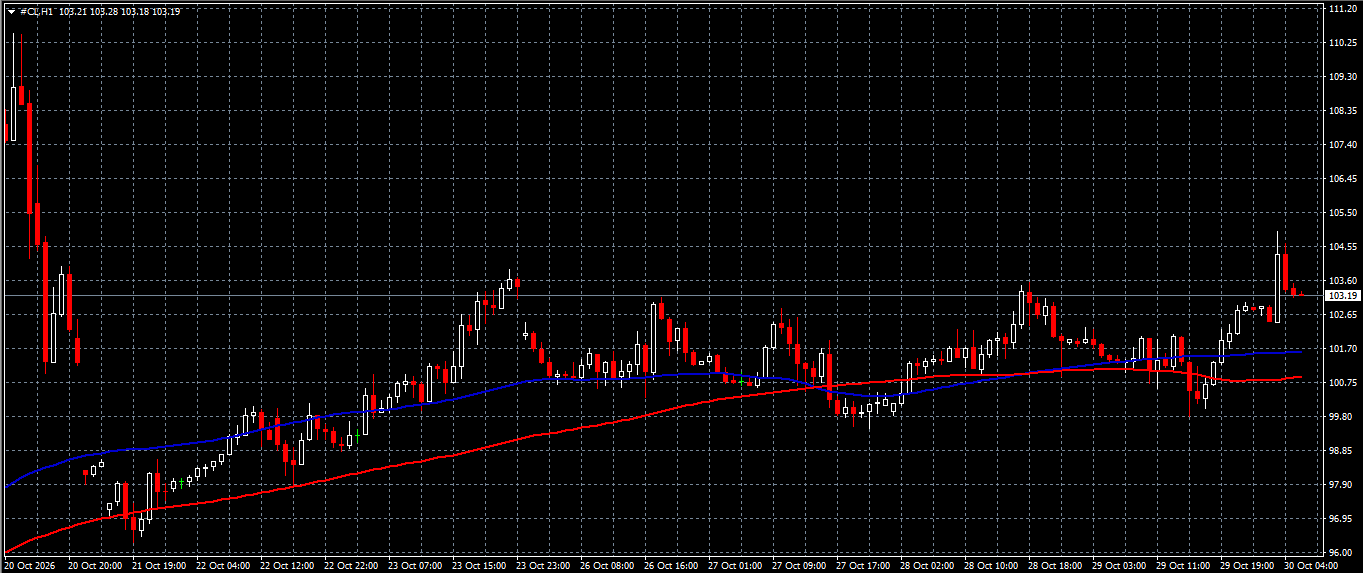
Task: Click the 23 Oct 23:00 time label
Action: point(544,565)
